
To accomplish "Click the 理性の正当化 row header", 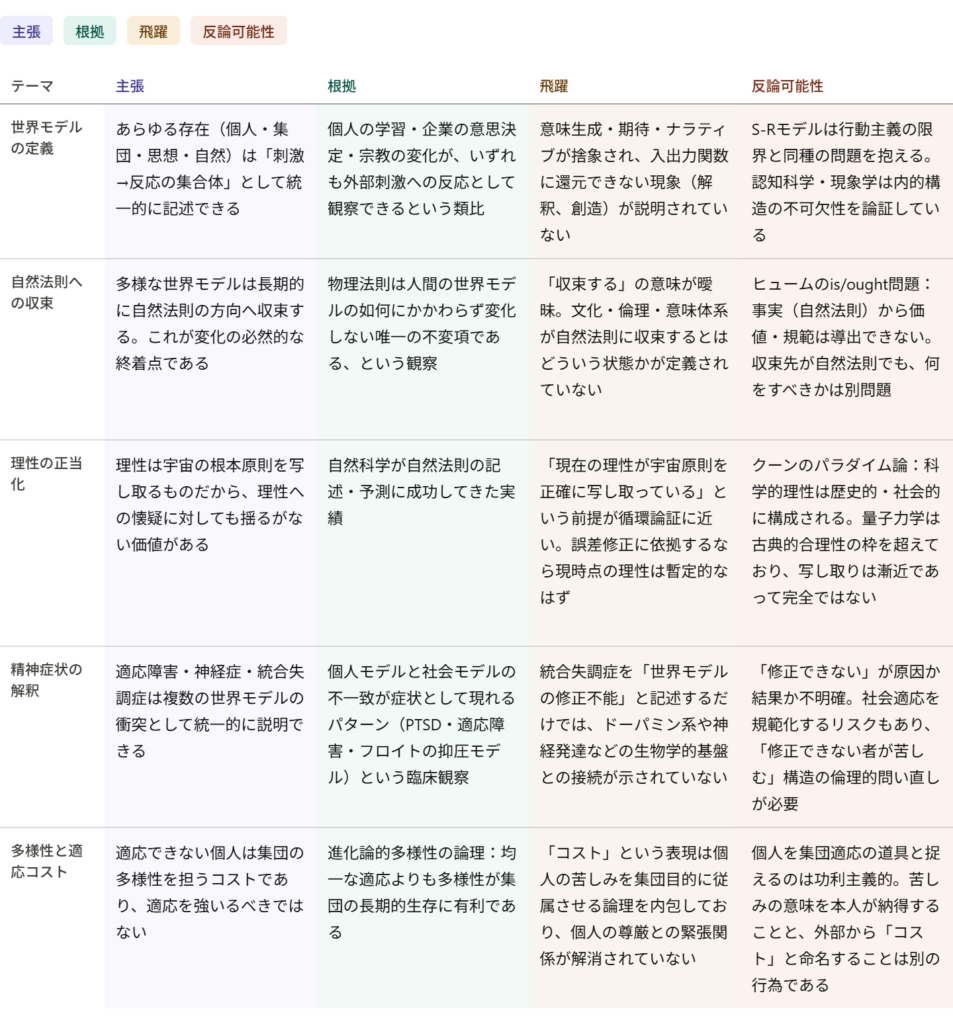I will (47, 474).
